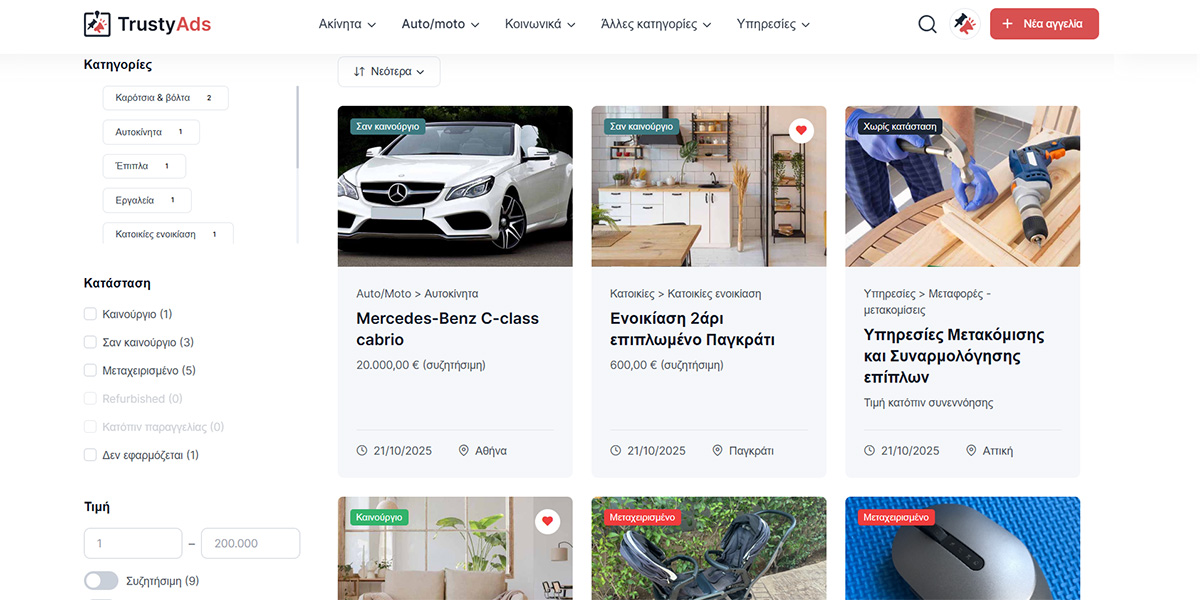Toggle the Συζητήσιμη (9) switch

(101, 581)
